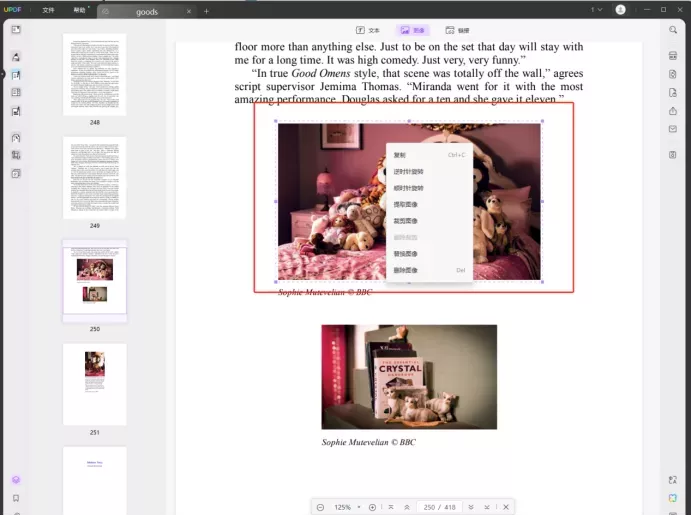This screenshot has width=692, height=516.
Task: Open the 文件 menu
Action: click(48, 10)
